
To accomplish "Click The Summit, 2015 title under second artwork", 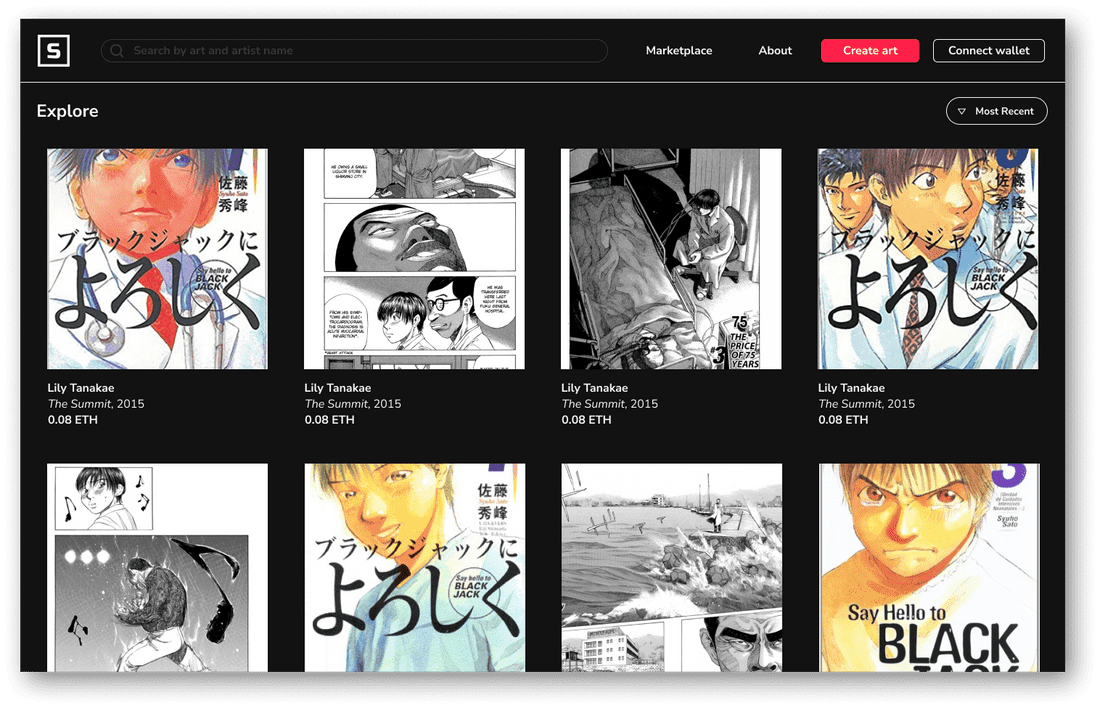I will (352, 403).
